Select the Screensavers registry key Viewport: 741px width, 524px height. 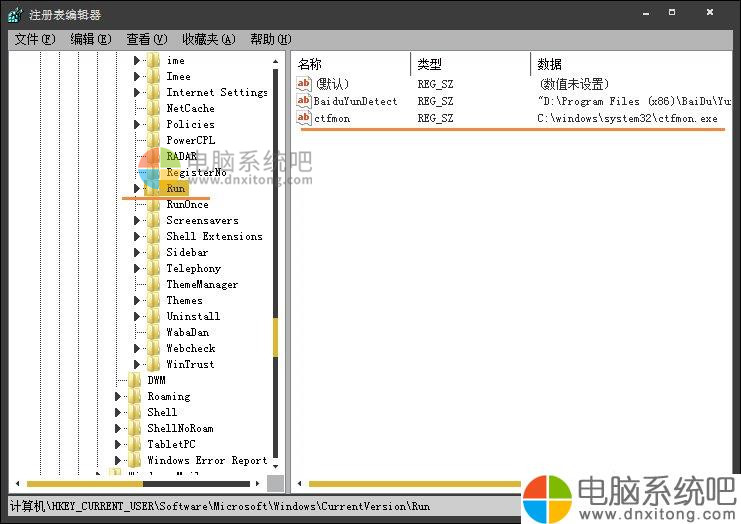pyautogui.click(x=202, y=220)
